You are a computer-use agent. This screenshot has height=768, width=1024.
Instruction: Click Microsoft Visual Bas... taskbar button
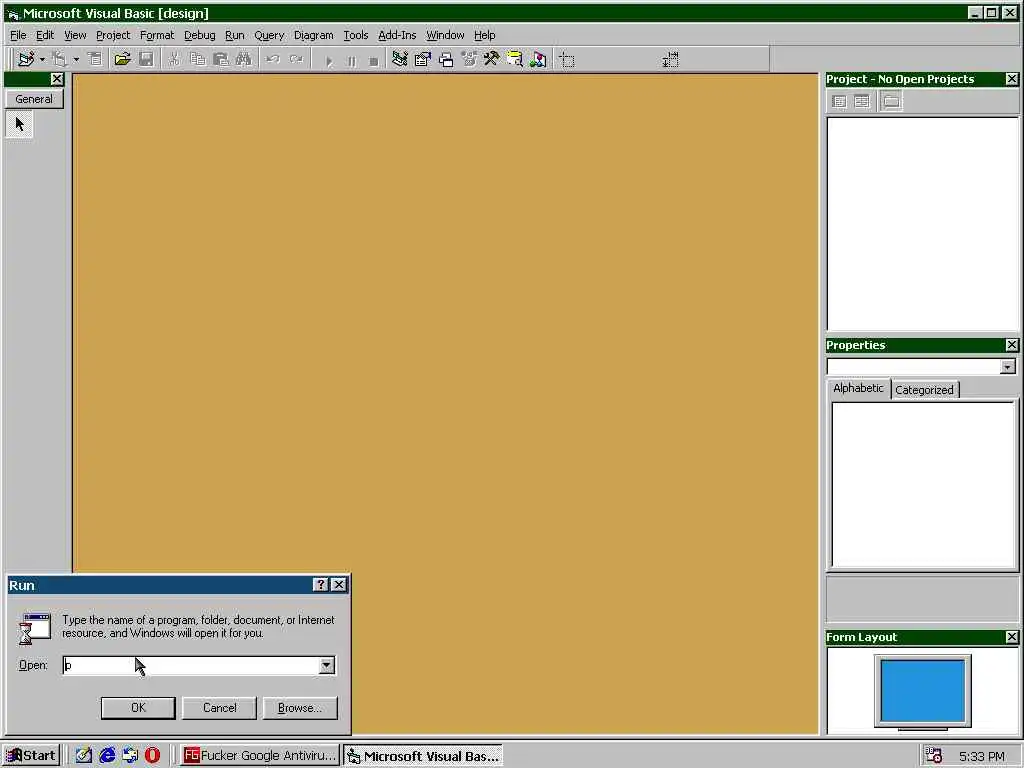(423, 756)
